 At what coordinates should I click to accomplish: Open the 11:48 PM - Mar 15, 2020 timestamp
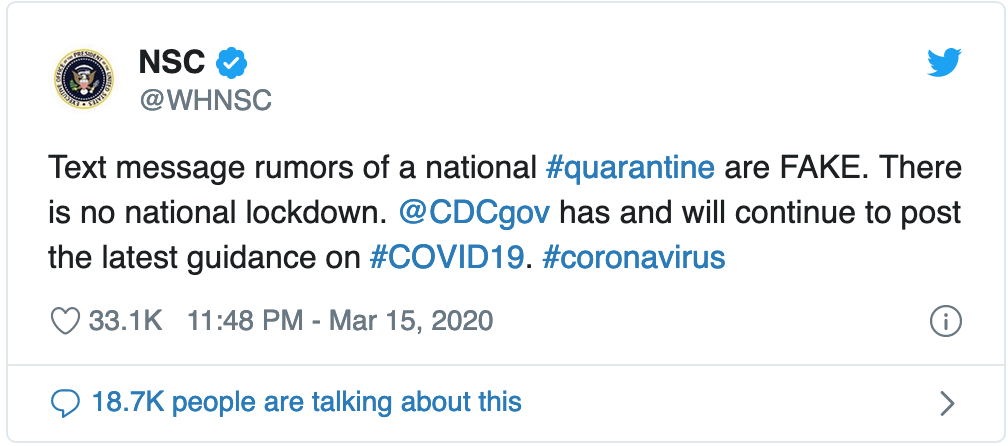(x=340, y=321)
